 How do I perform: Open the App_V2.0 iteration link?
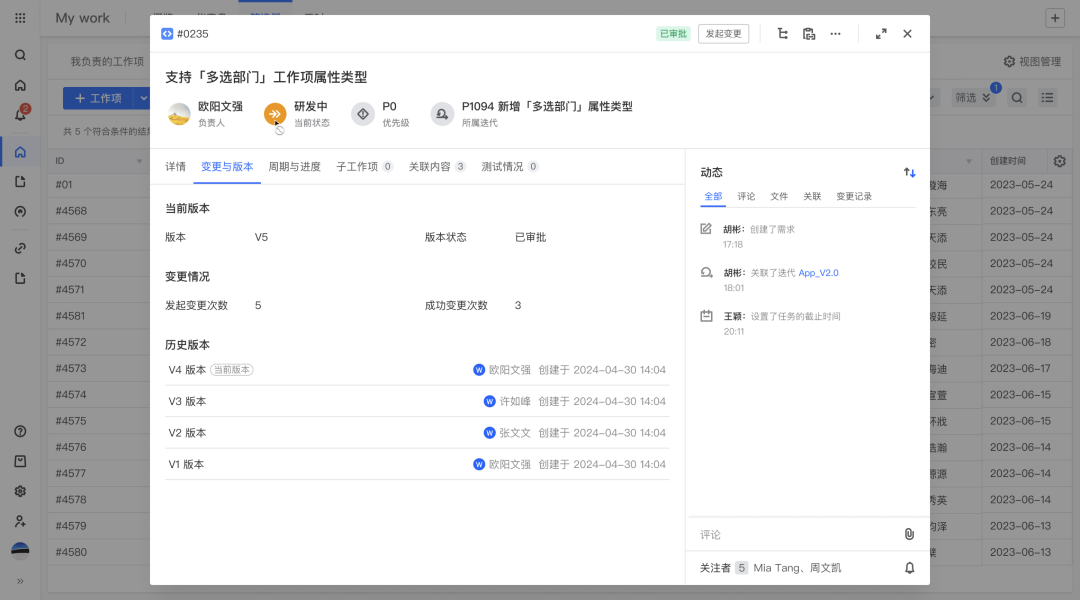[818, 273]
